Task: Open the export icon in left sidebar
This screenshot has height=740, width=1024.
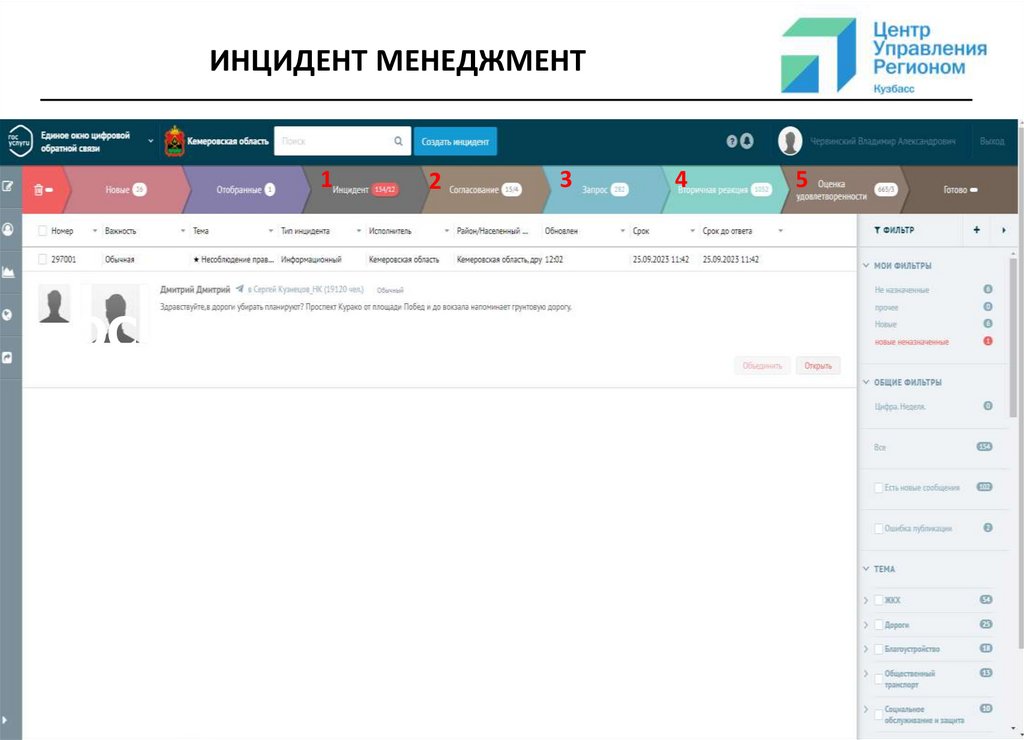Action: (x=8, y=357)
